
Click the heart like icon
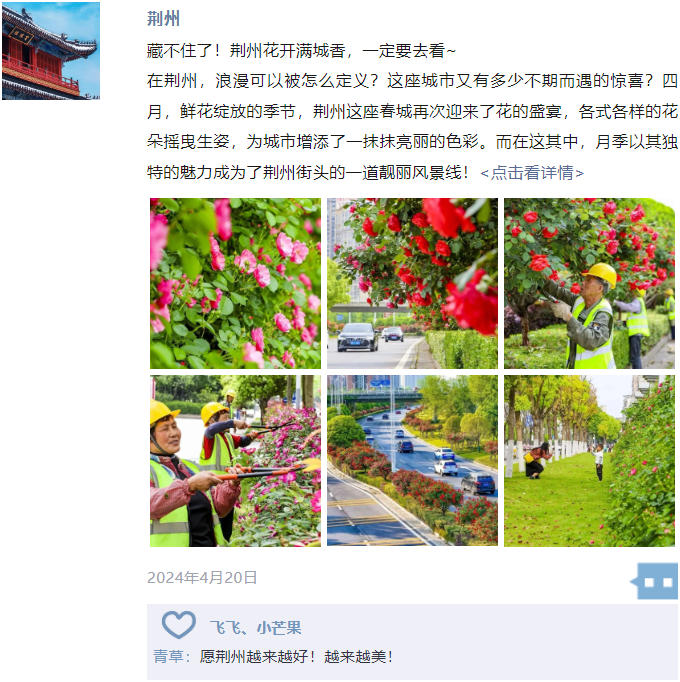179,625
